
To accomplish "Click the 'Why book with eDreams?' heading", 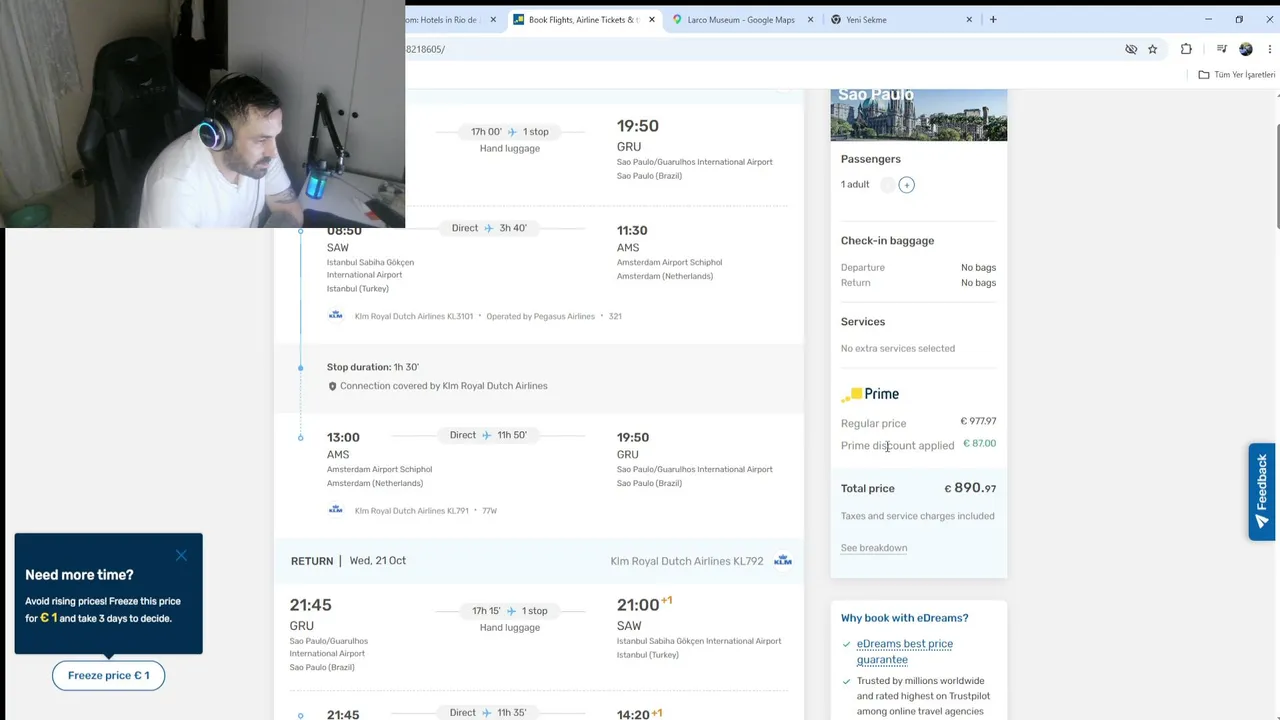I will click(905, 618).
